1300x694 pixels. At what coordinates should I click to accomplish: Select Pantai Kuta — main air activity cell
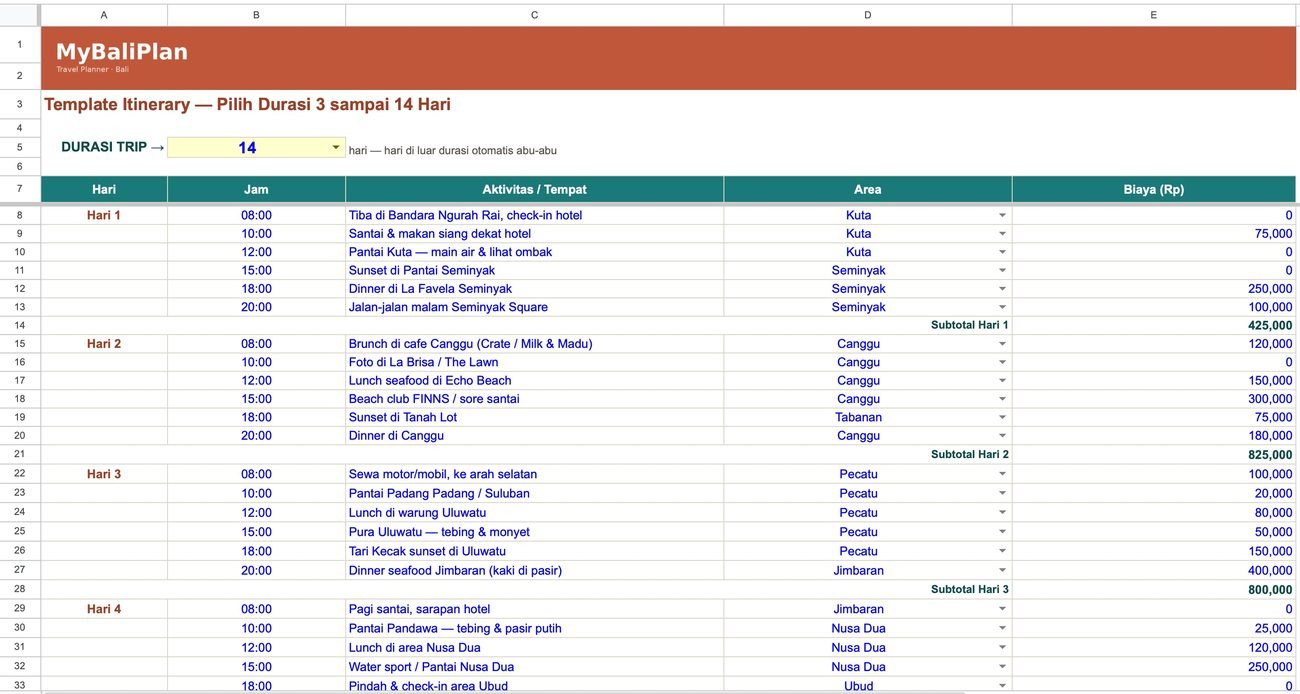click(534, 252)
